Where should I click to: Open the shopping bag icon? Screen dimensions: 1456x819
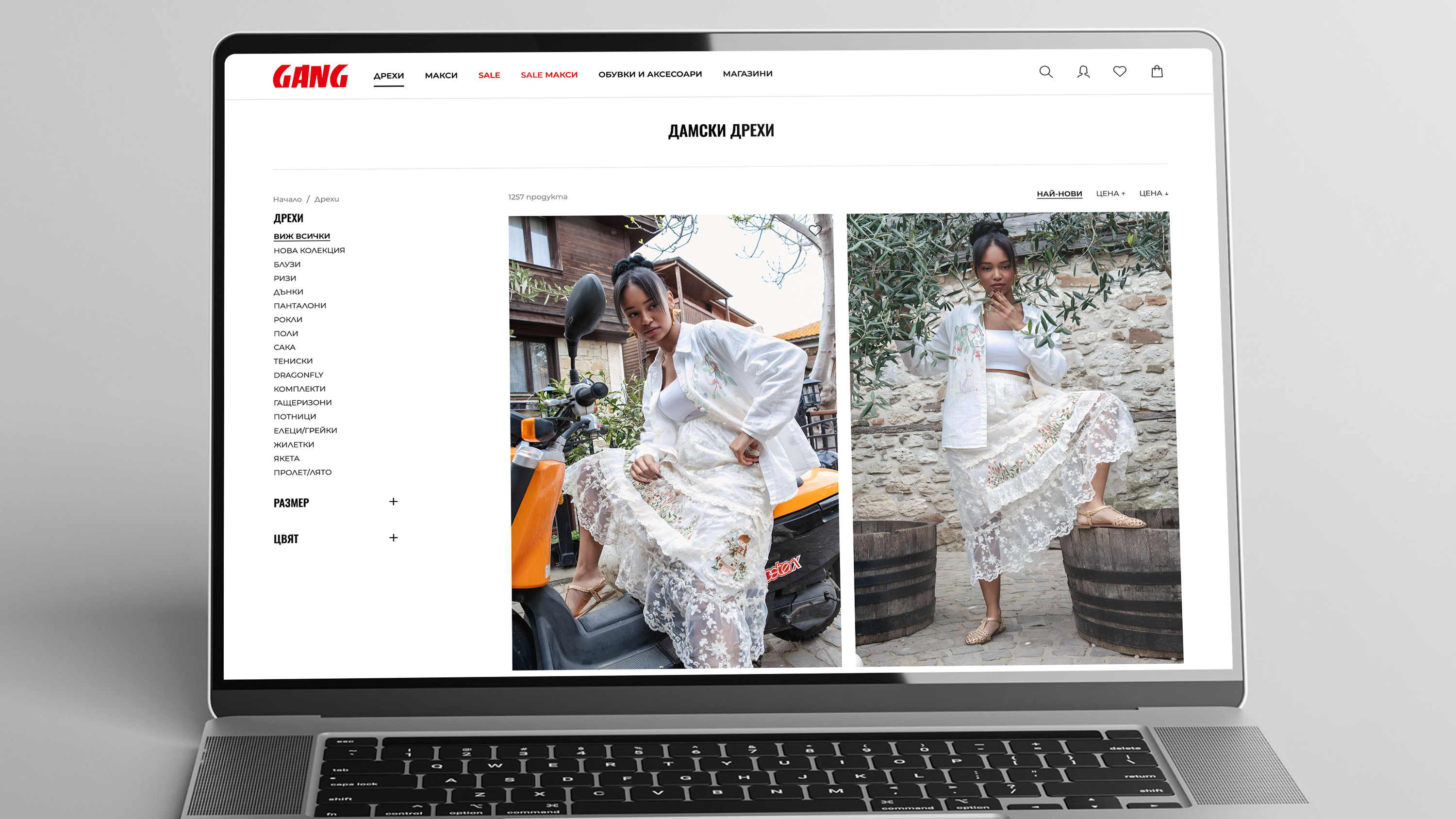(1157, 71)
